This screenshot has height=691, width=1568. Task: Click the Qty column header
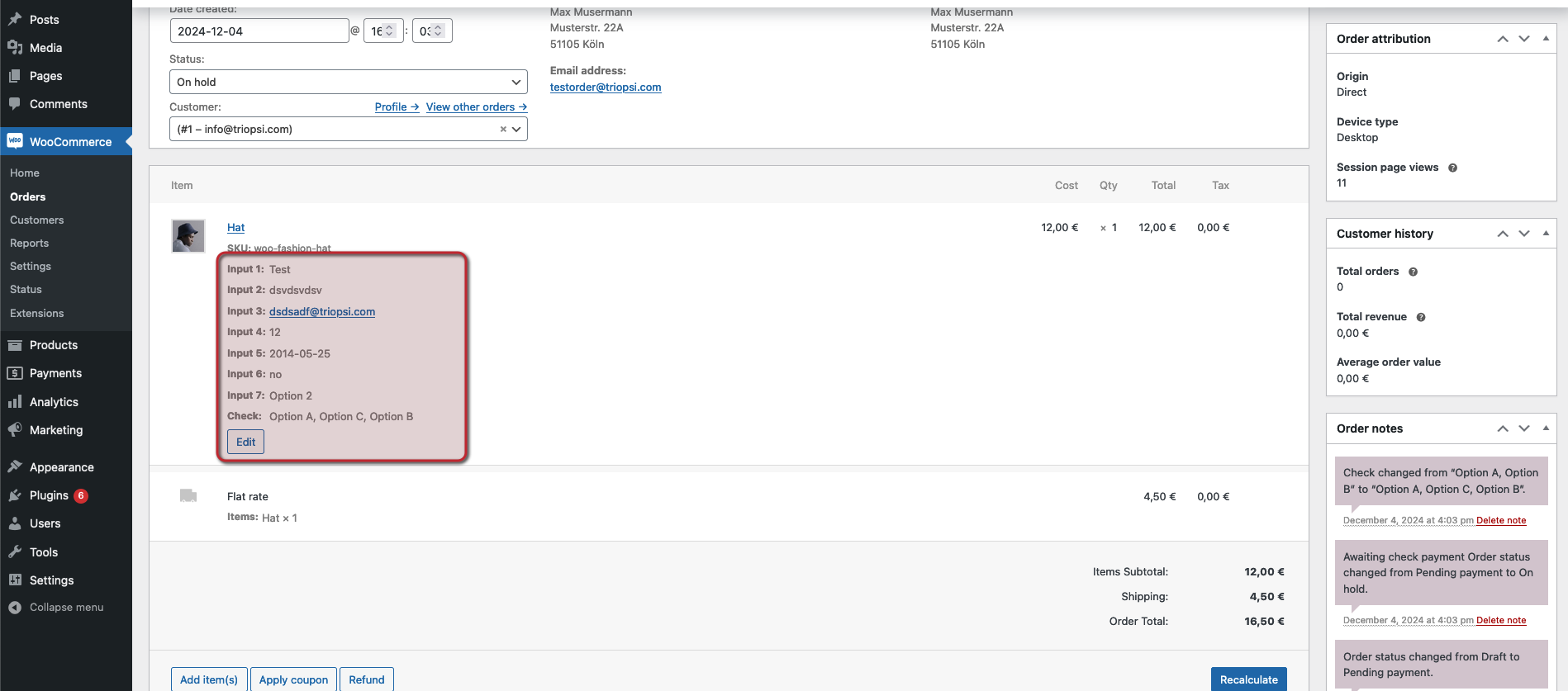coord(1109,186)
